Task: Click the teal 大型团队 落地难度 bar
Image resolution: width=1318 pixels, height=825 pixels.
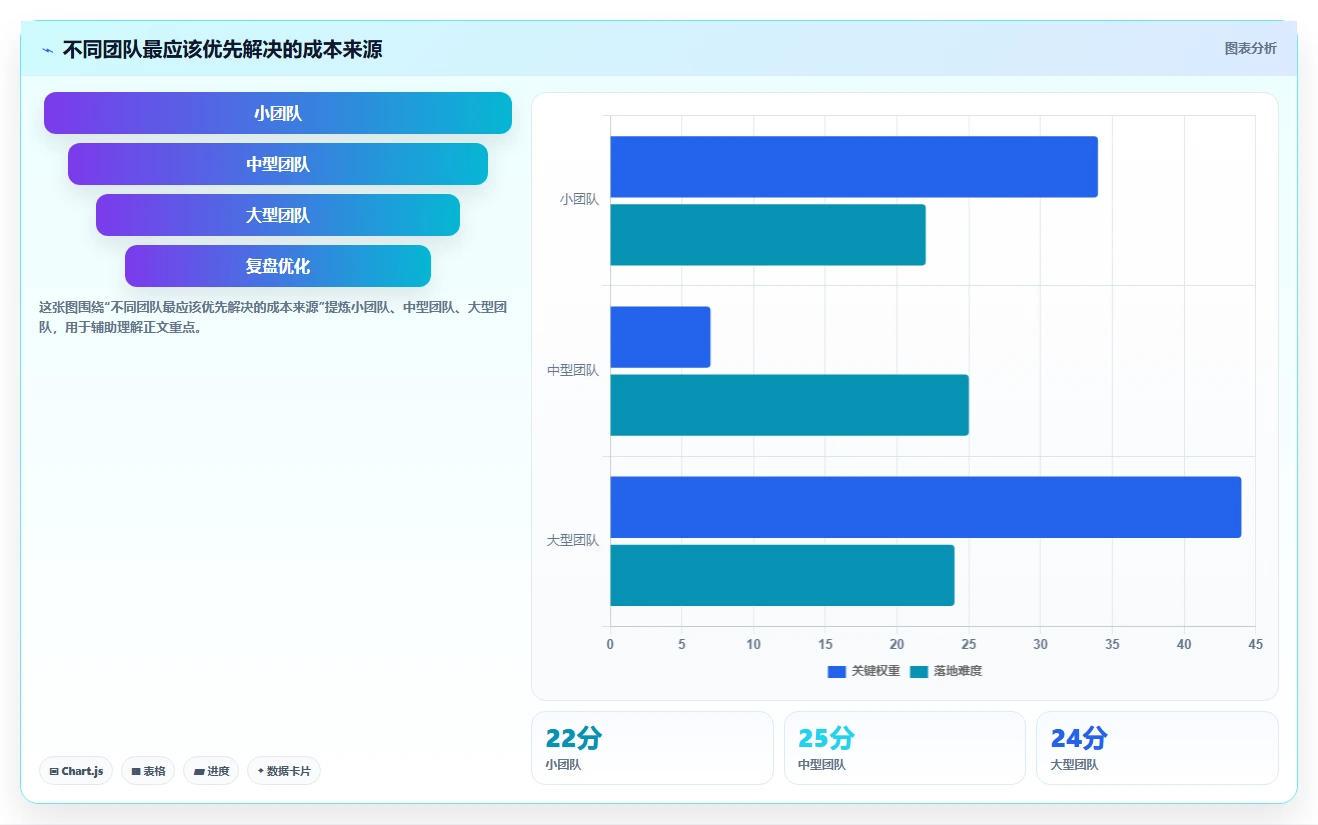Action: tap(782, 575)
